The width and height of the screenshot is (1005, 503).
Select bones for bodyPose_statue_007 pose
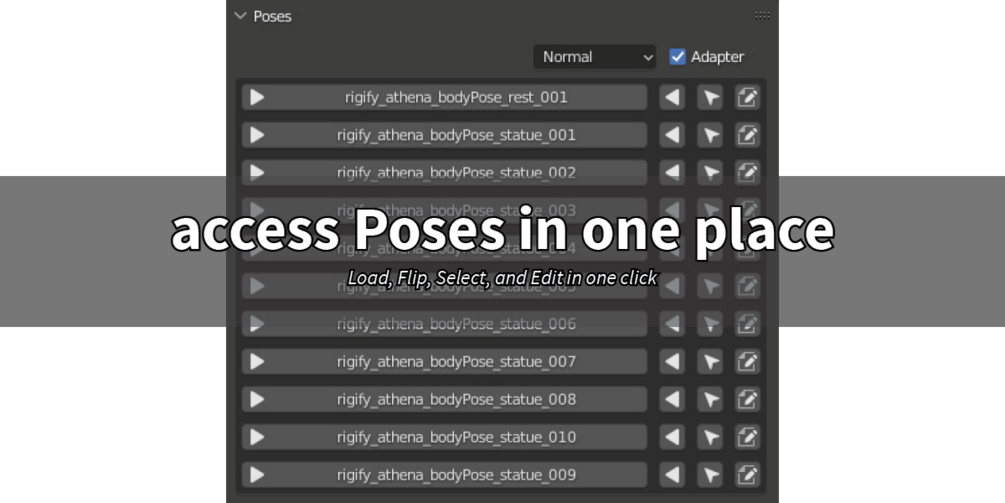710,361
